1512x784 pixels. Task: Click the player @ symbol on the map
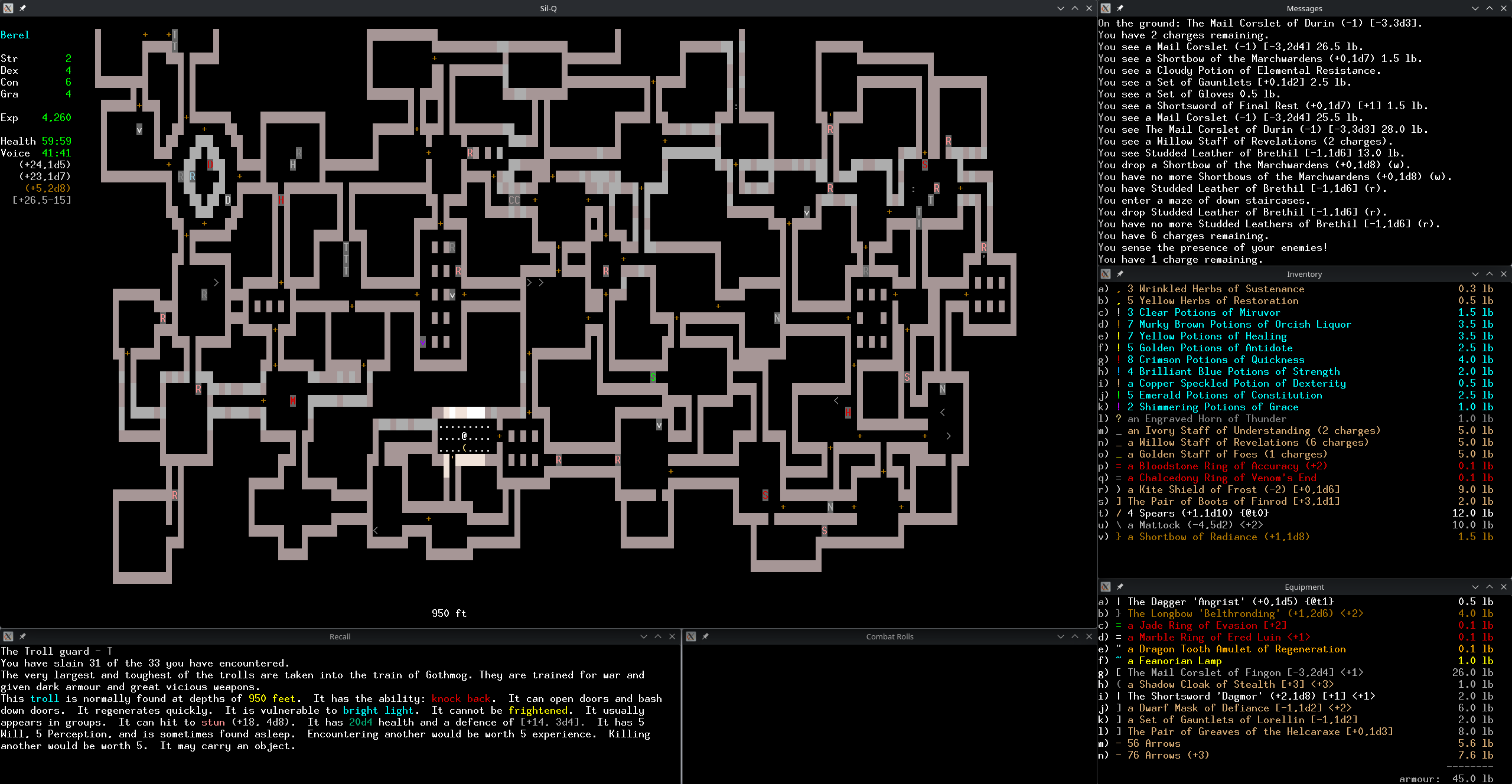tap(464, 436)
